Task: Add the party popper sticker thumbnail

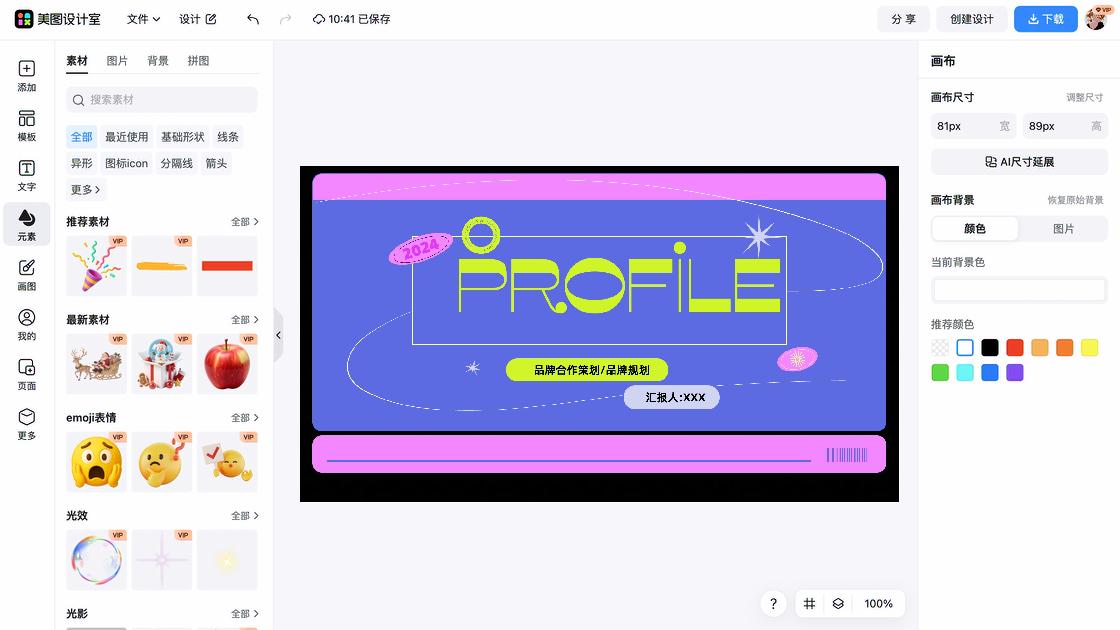Action: pos(96,266)
